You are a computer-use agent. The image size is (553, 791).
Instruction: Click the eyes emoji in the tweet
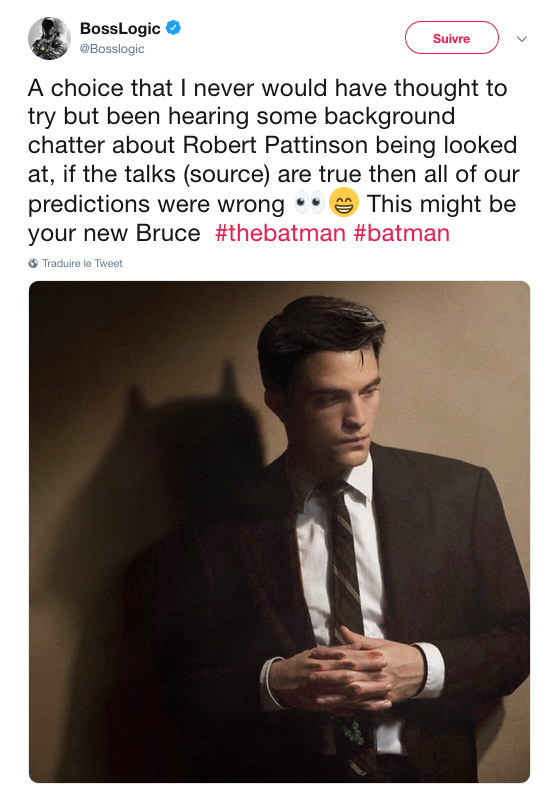pos(309,203)
